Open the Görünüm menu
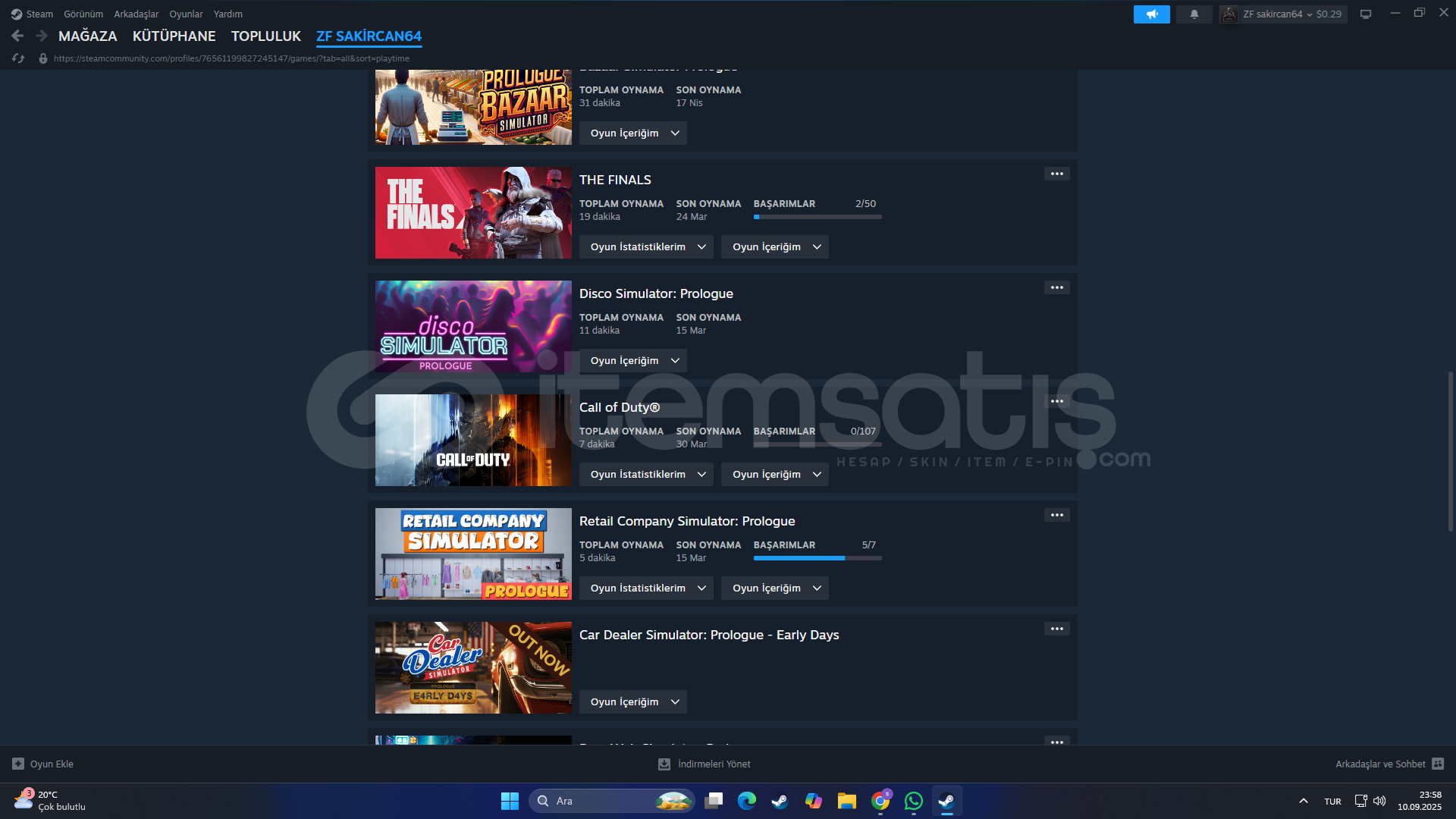The height and width of the screenshot is (819, 1456). tap(83, 14)
